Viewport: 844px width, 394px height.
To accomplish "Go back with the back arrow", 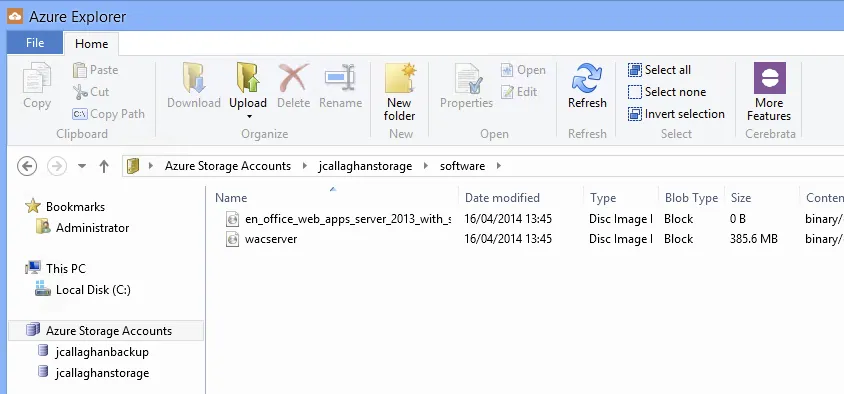I will click(27, 166).
